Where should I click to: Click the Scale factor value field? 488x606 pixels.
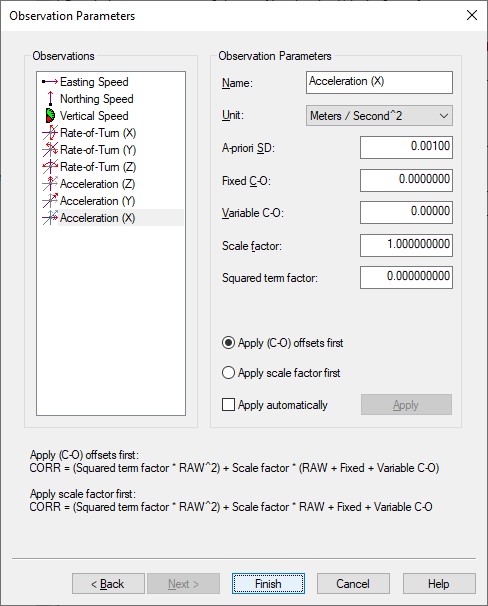point(406,245)
